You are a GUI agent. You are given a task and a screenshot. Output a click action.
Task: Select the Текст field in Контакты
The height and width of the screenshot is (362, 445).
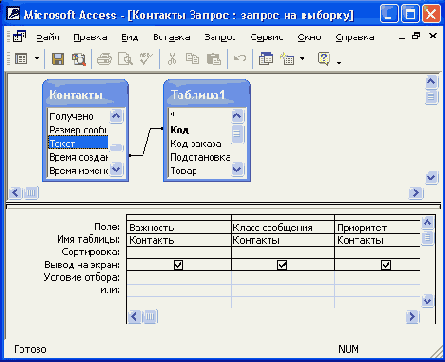(x=78, y=144)
